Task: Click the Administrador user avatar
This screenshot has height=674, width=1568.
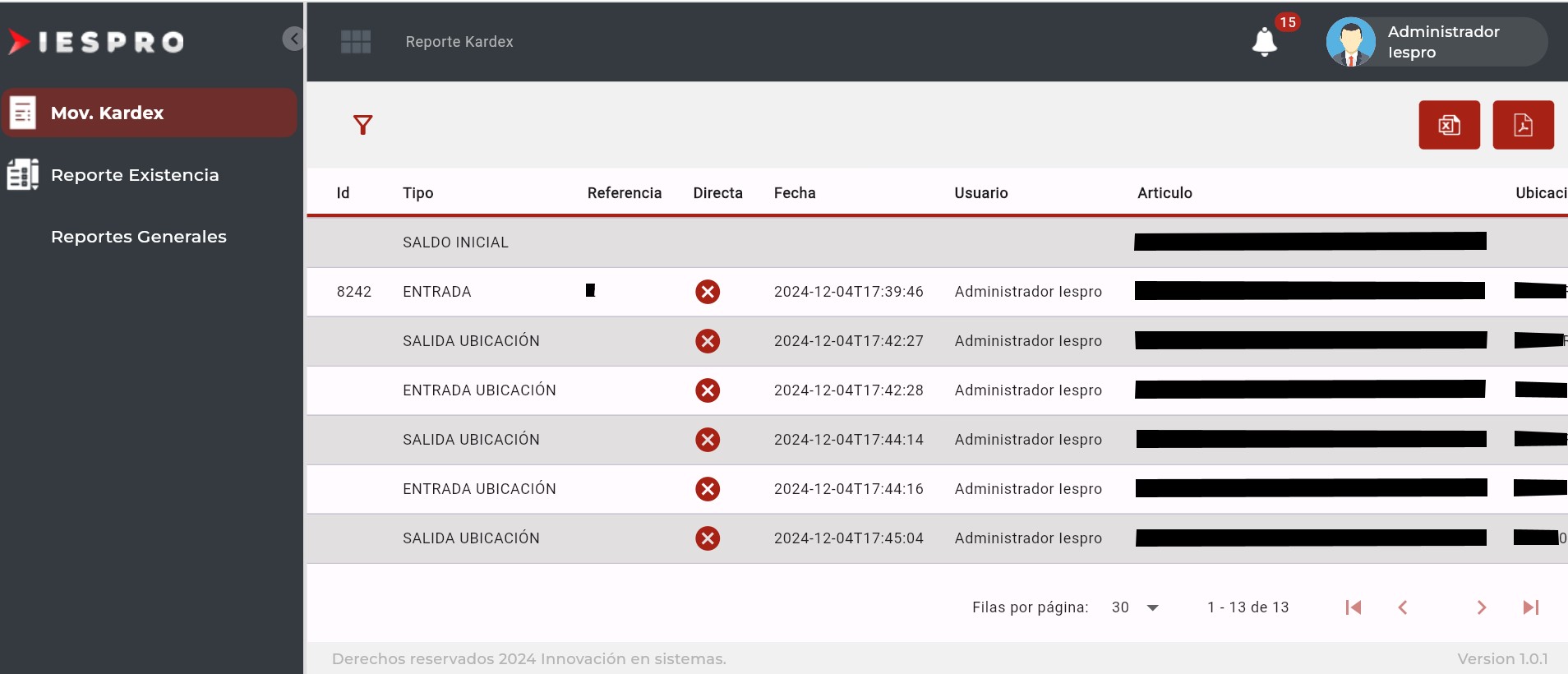Action: [1350, 42]
